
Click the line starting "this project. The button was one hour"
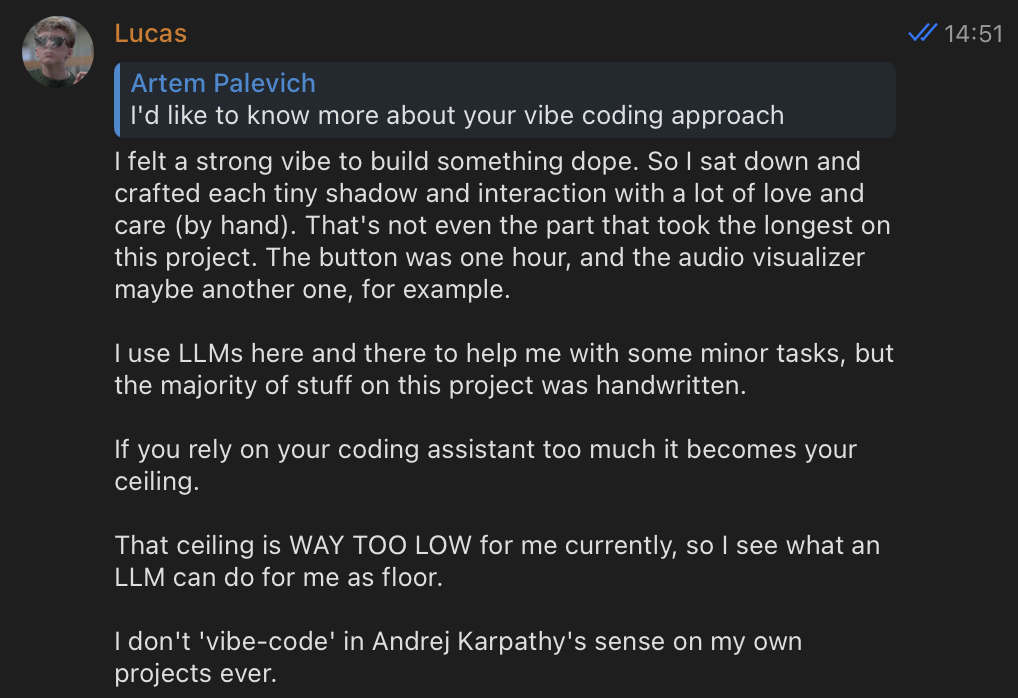[489, 257]
